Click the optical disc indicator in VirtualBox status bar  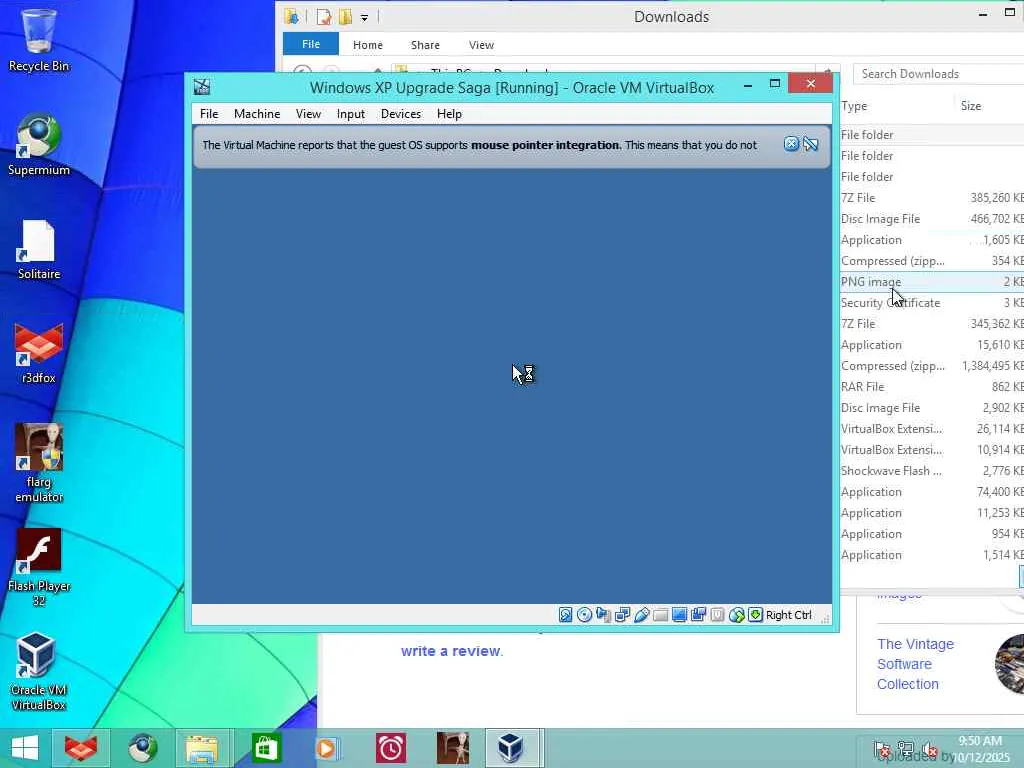click(584, 615)
